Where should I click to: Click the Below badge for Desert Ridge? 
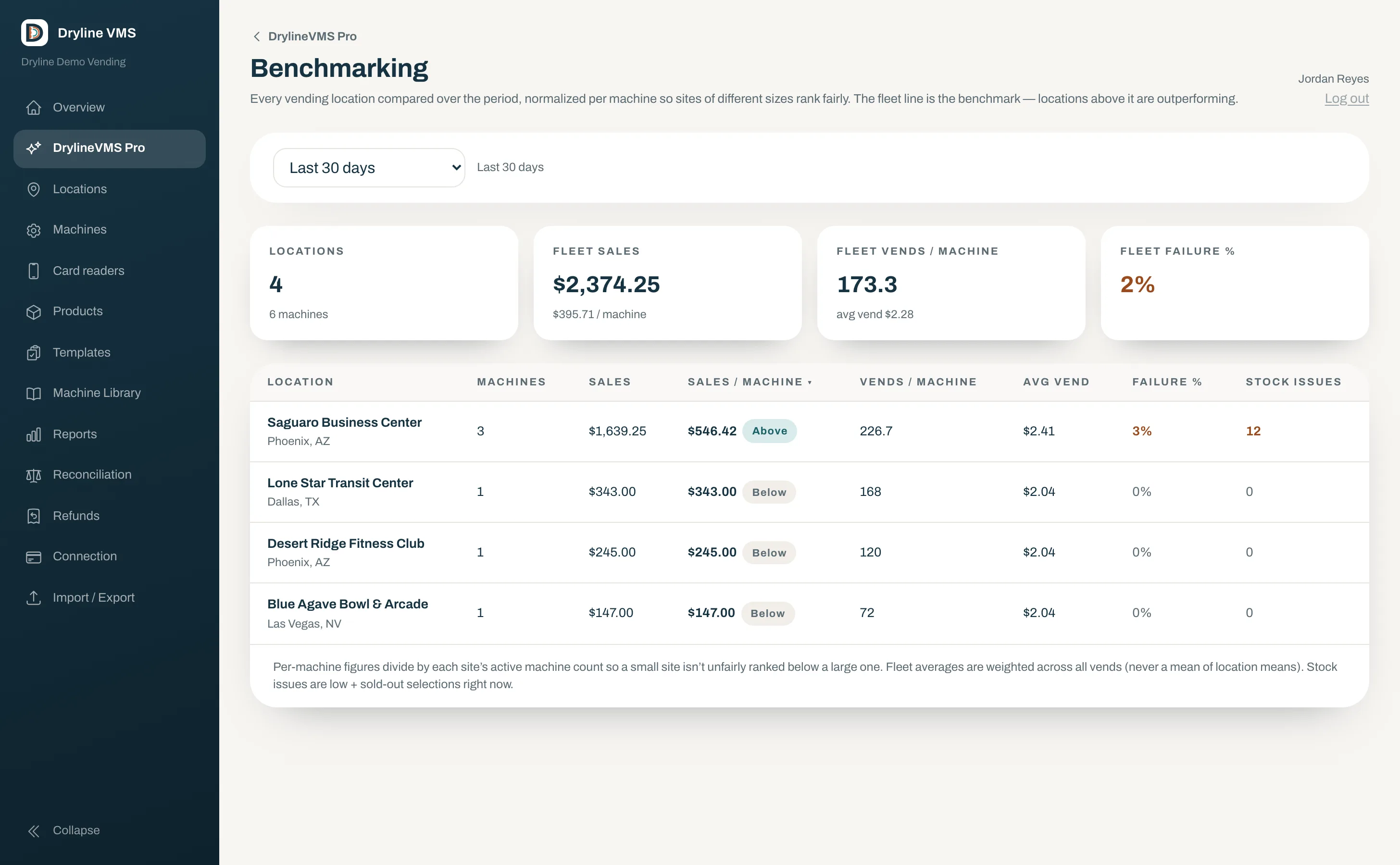tap(769, 553)
